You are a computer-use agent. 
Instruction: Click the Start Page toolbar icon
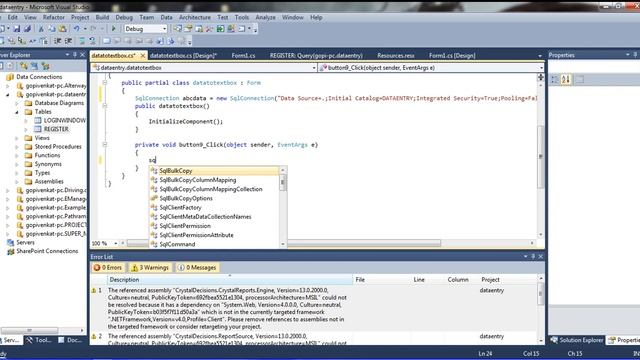tap(220, 29)
